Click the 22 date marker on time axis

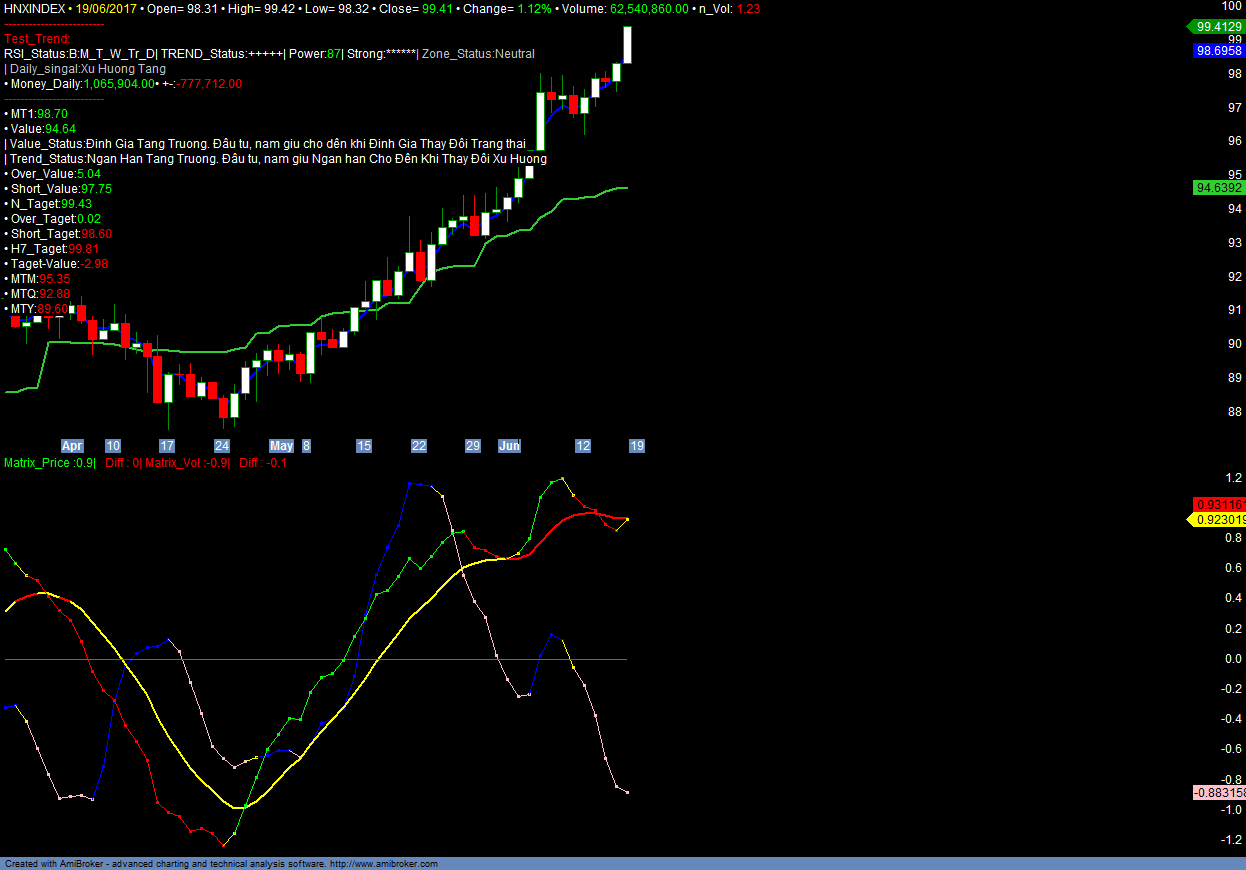(419, 446)
